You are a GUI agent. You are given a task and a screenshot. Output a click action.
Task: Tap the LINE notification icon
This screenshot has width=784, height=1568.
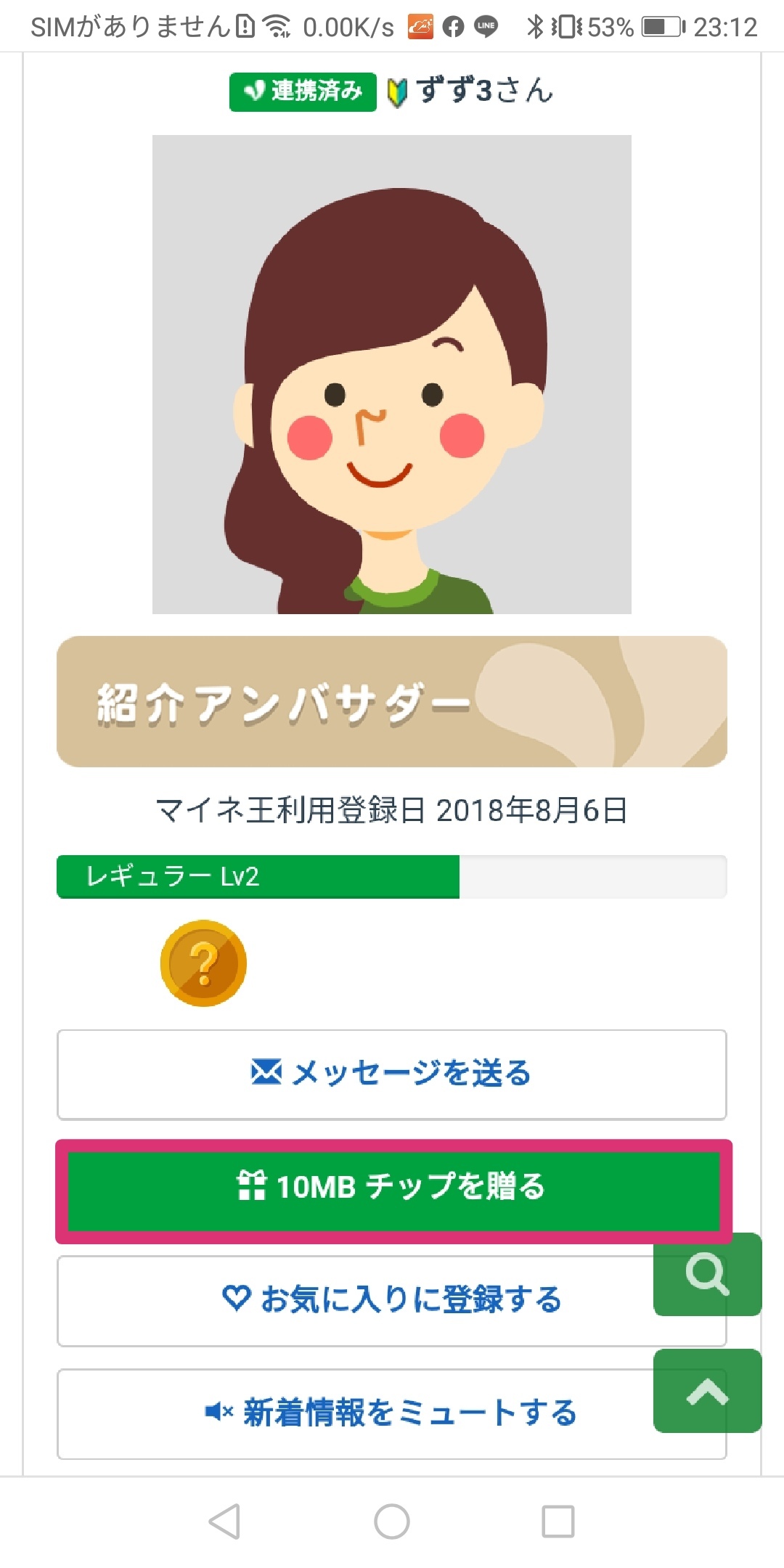(486, 27)
